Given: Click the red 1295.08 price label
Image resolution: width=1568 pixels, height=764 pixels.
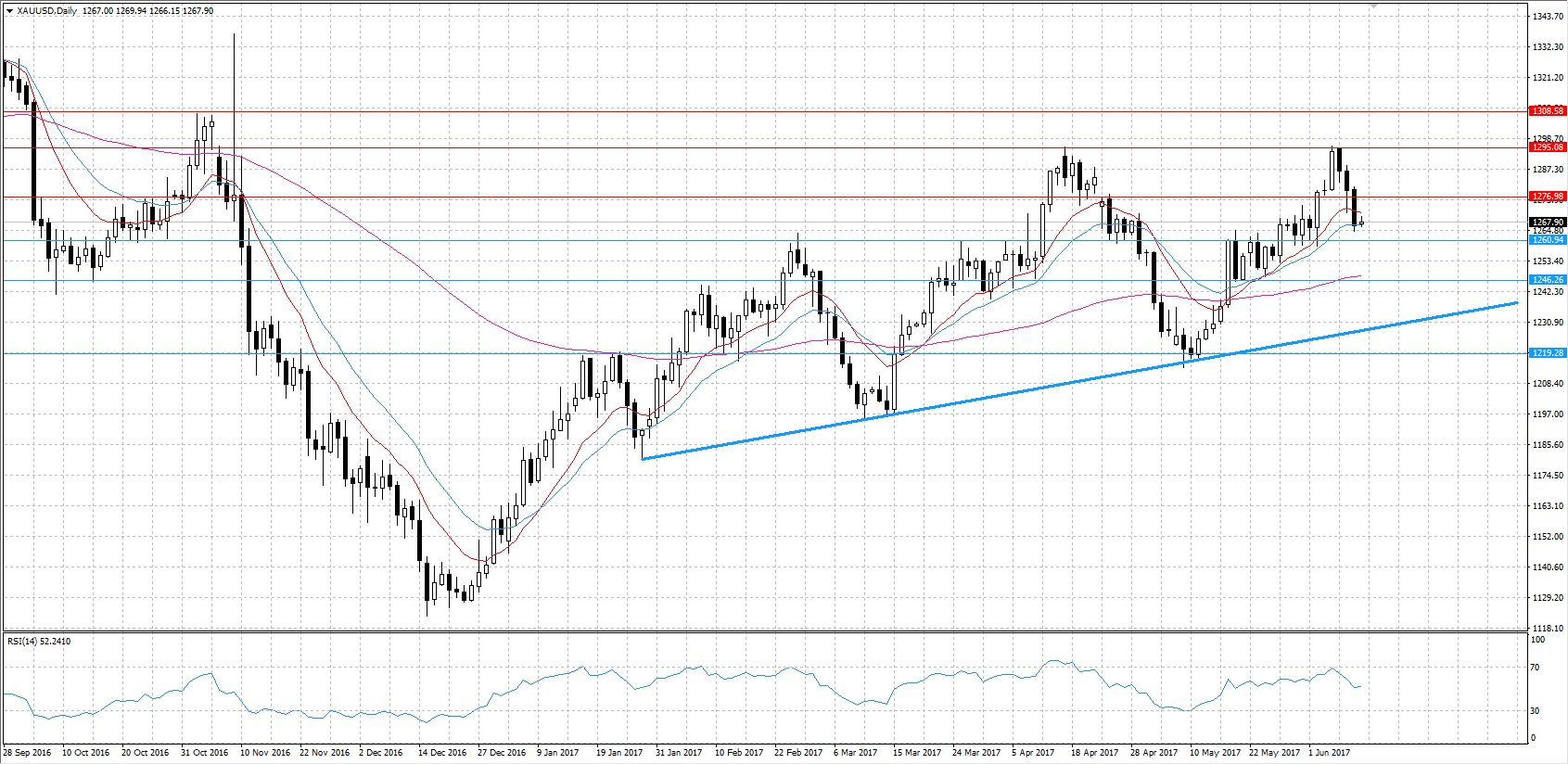Looking at the screenshot, I should click(1548, 147).
